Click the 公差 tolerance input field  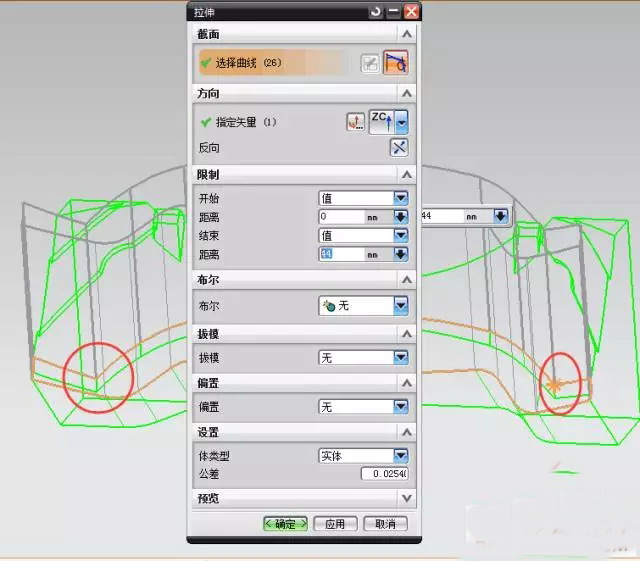click(x=385, y=473)
